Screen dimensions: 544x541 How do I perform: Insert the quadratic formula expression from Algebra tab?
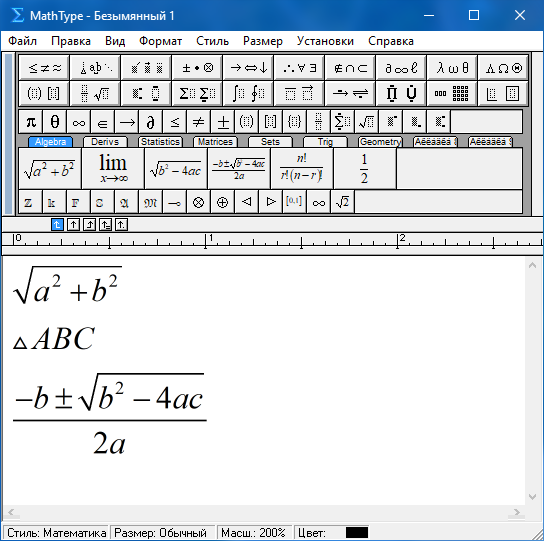[239, 169]
